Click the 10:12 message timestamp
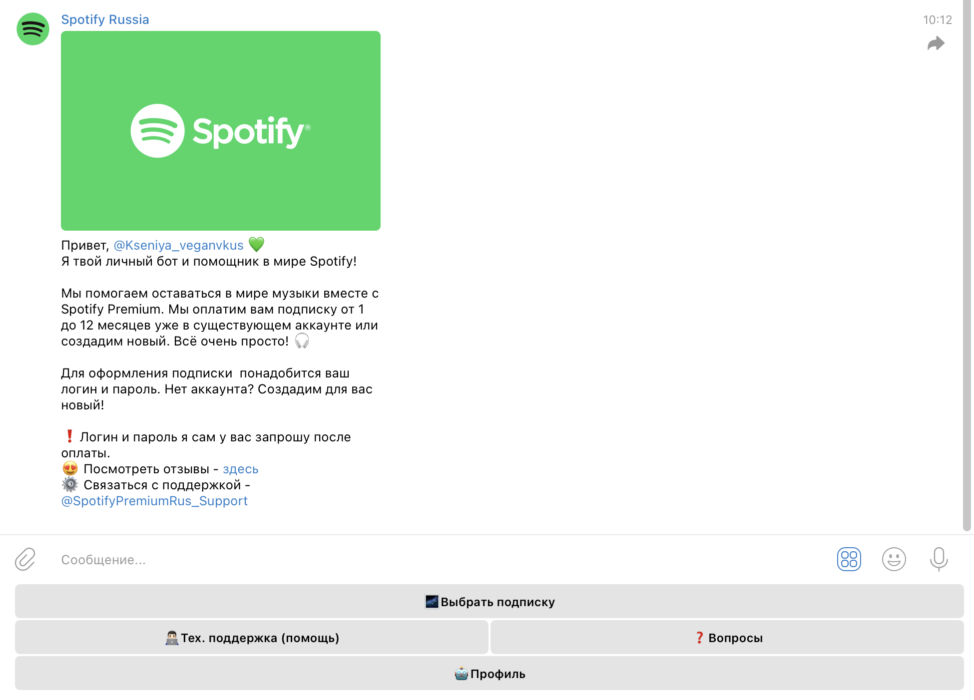The image size is (974, 700). coord(937,19)
